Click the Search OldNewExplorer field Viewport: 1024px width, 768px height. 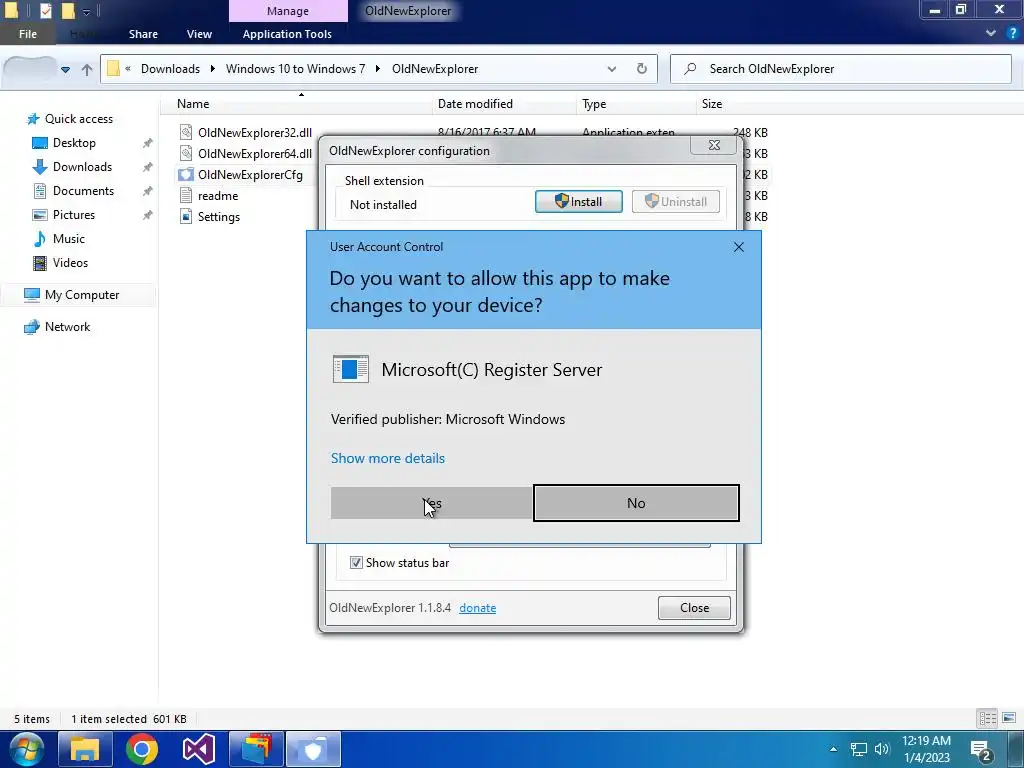(x=841, y=69)
